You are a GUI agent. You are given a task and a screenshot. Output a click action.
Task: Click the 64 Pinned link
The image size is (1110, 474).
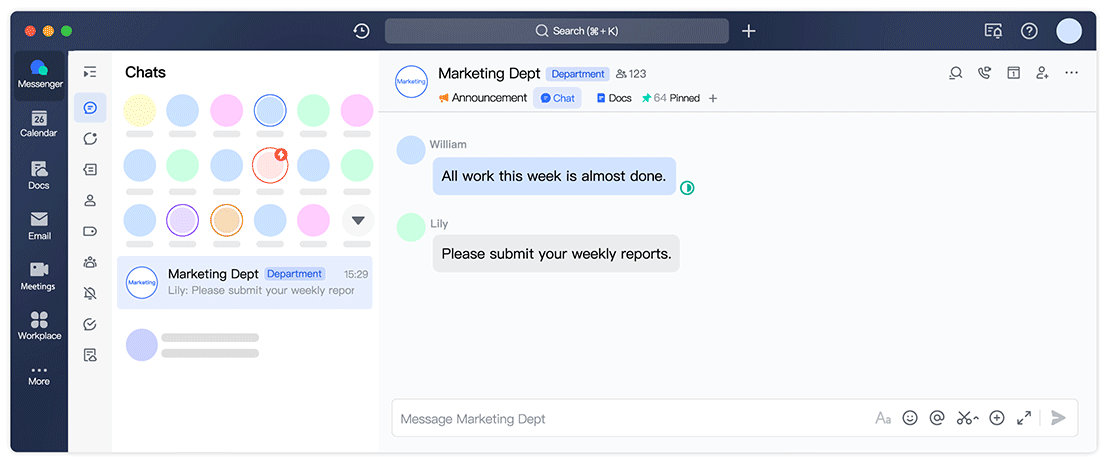coord(670,98)
